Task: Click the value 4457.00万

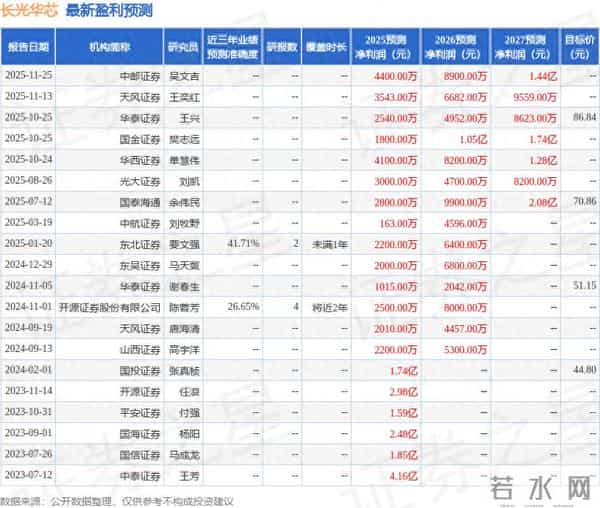Action: (465, 329)
